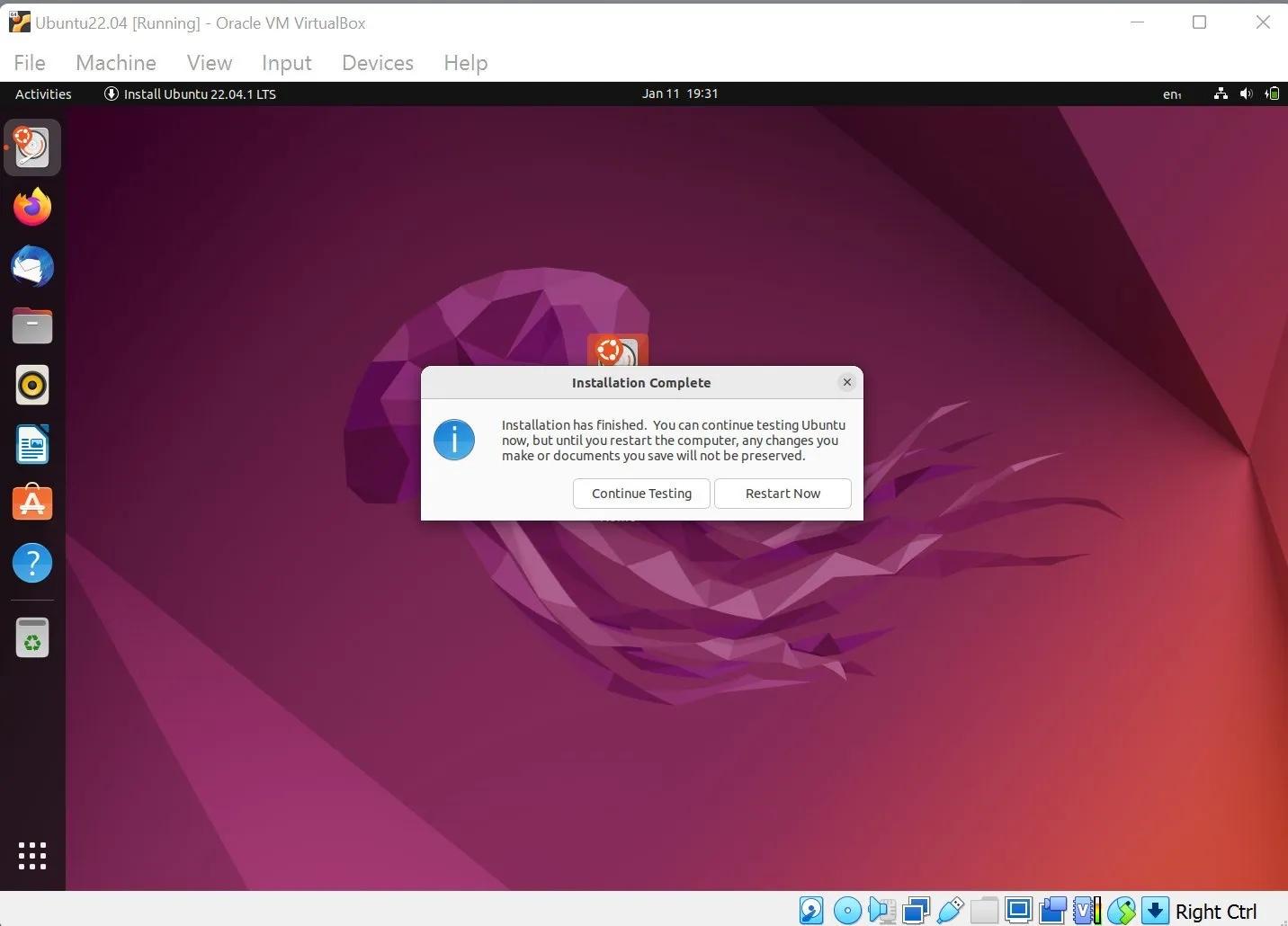Launch Thunderbird mail from the dock
Viewport: 1288px width, 926px height.
[x=32, y=266]
